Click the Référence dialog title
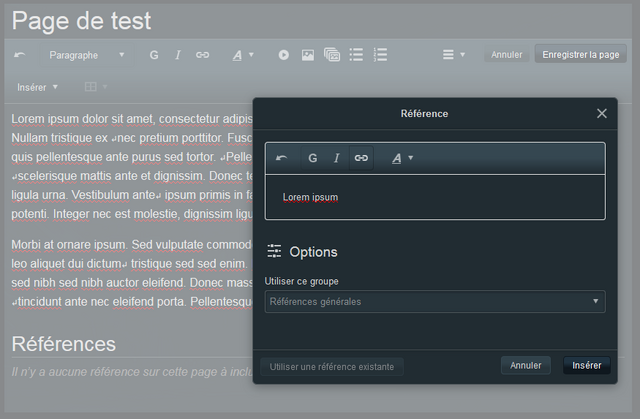 [x=424, y=113]
